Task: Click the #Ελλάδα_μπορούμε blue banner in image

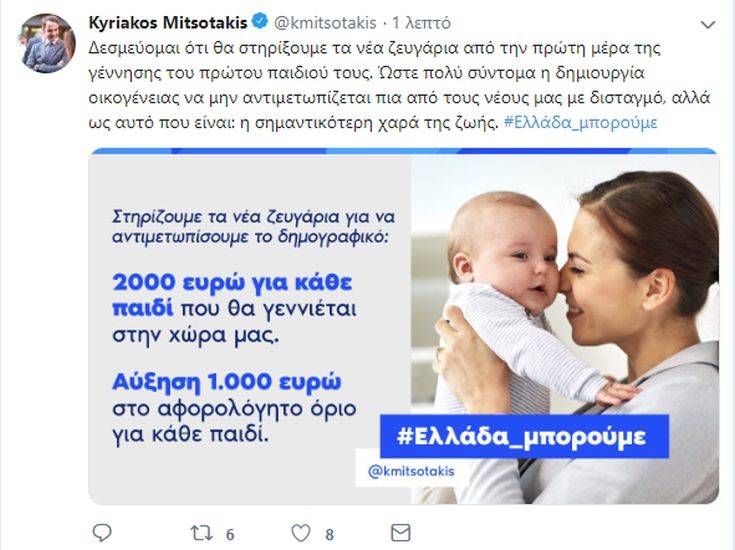Action: click(524, 436)
